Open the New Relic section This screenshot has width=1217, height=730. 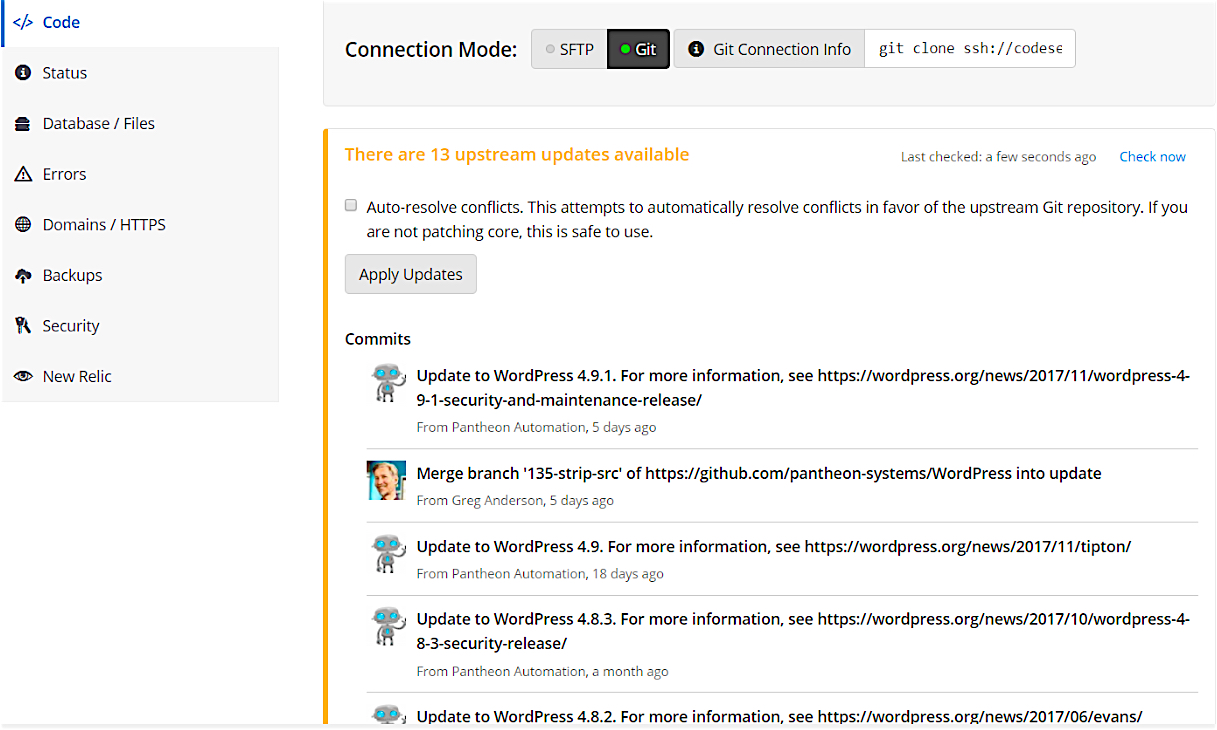point(141,376)
